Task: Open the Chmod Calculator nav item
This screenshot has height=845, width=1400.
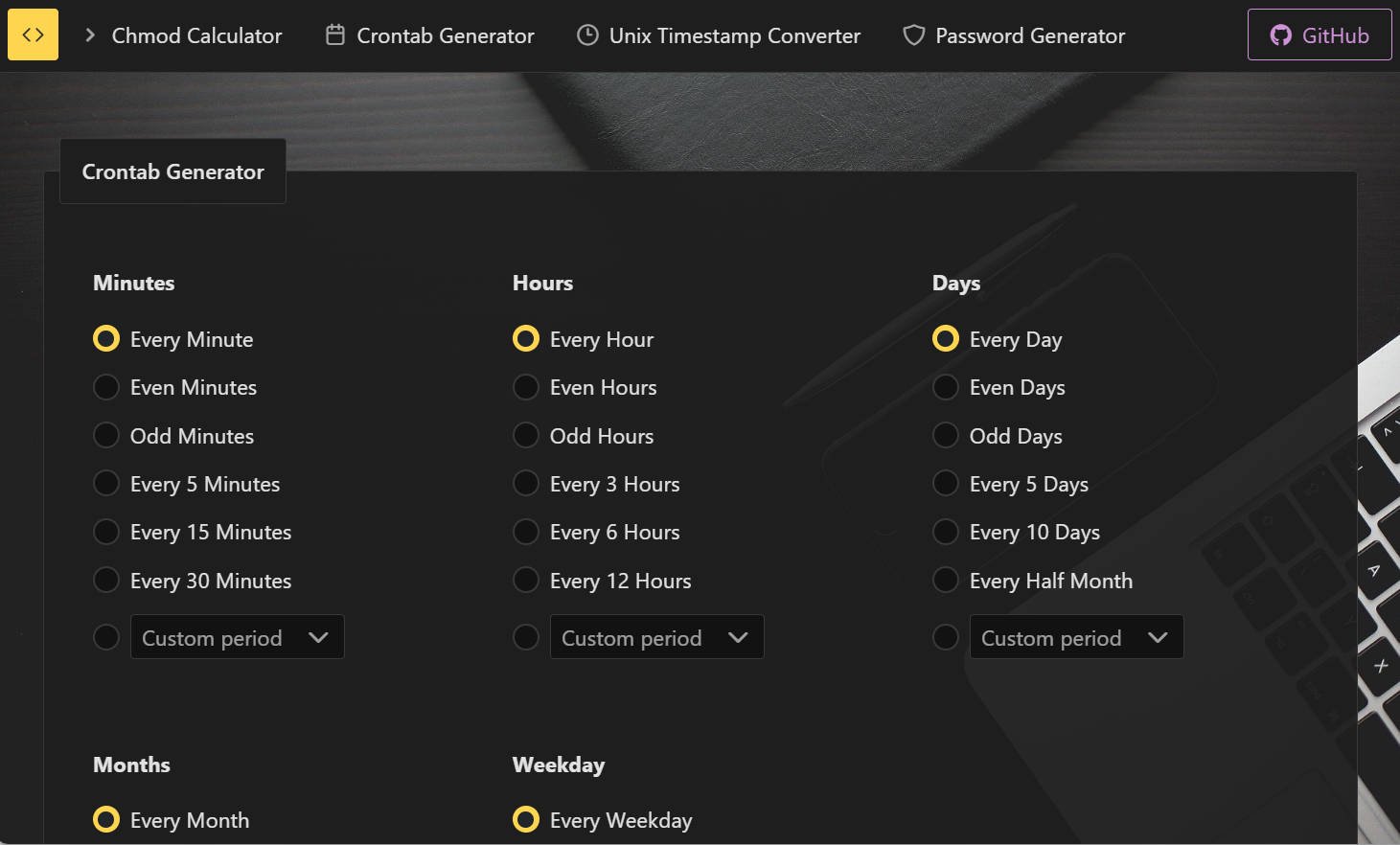Action: pos(196,35)
